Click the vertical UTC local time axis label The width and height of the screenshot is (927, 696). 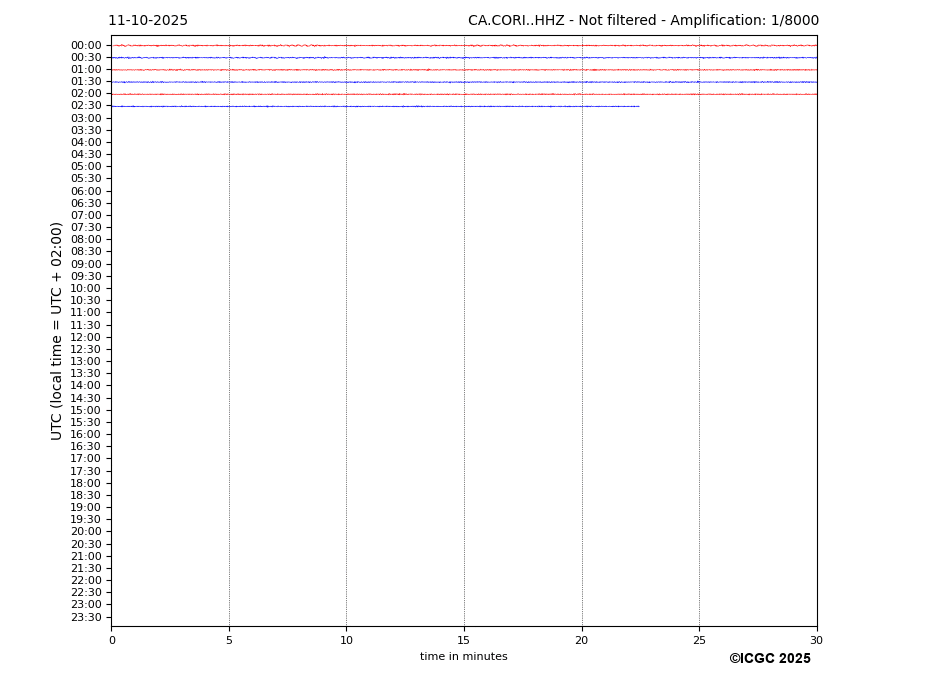[x=57, y=330]
